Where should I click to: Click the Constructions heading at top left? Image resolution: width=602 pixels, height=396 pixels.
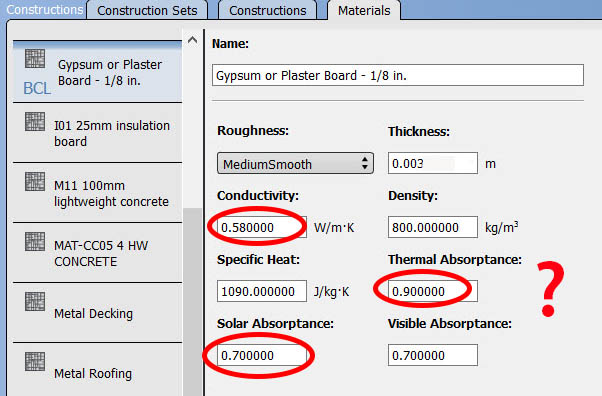click(x=45, y=10)
